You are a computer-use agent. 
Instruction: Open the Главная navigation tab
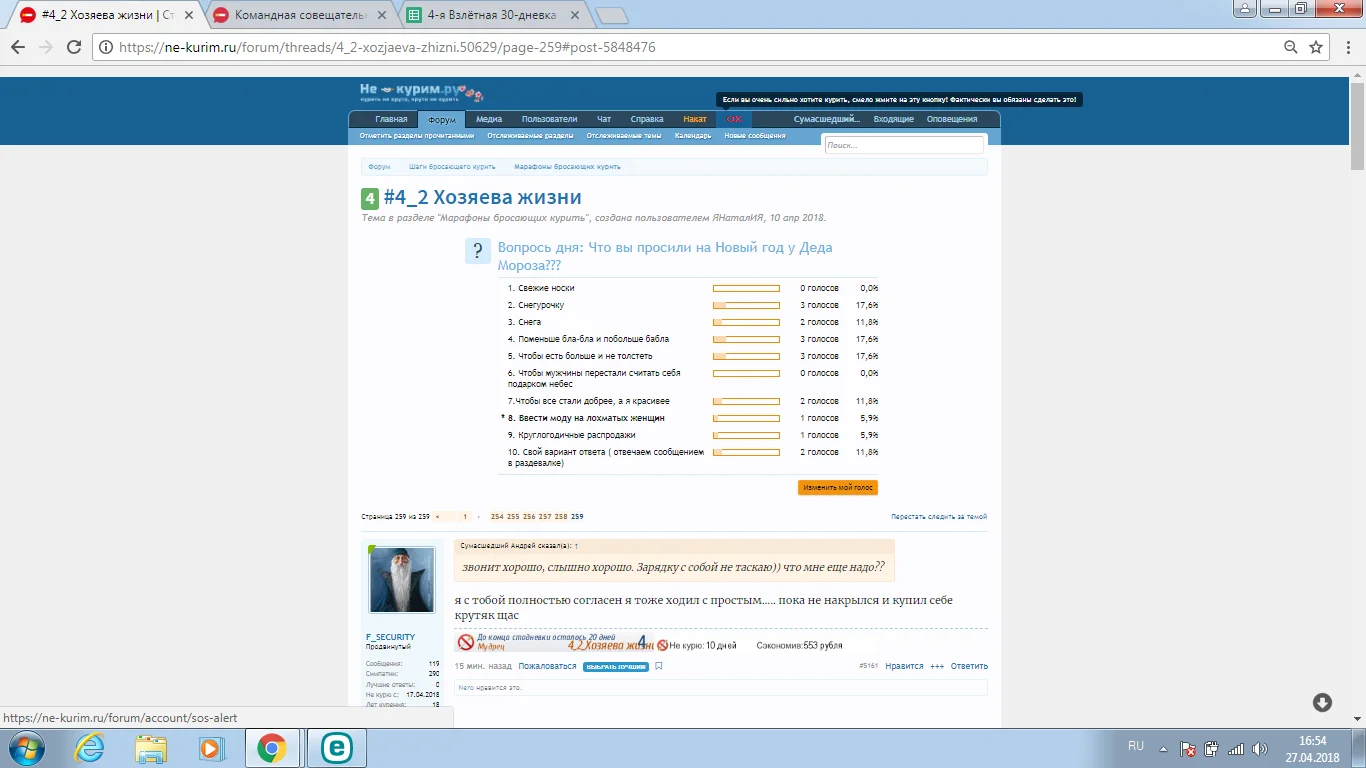391,120
